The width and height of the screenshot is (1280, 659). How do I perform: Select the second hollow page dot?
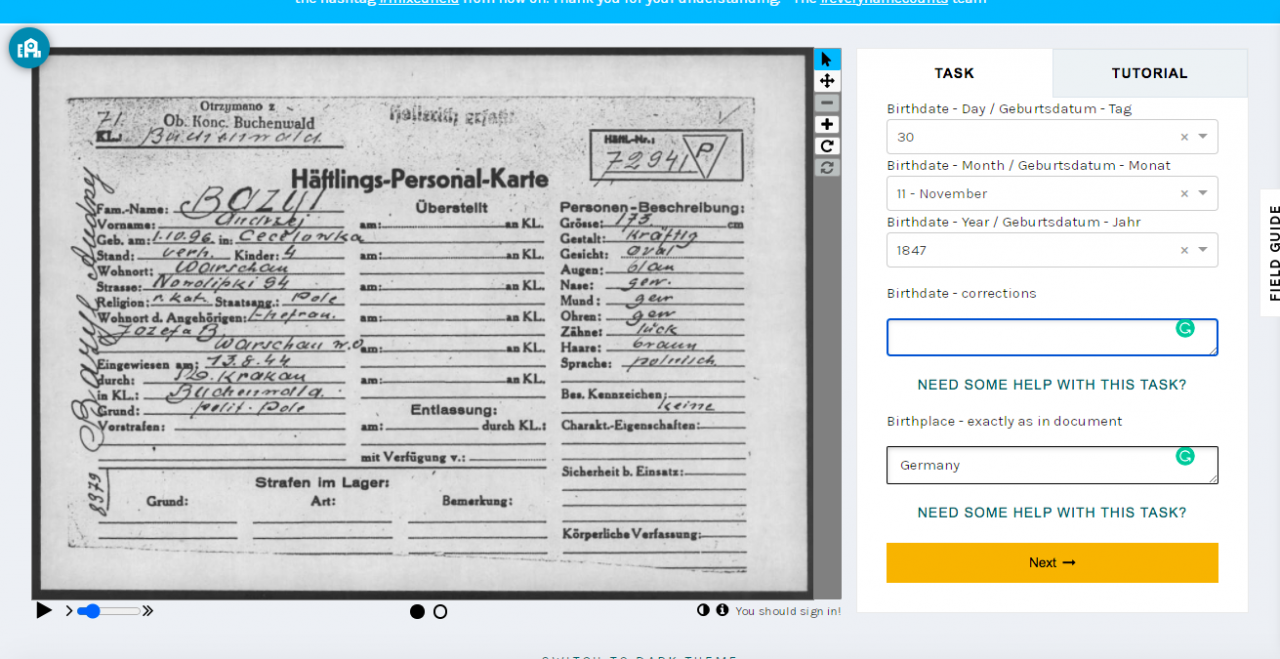tap(440, 612)
